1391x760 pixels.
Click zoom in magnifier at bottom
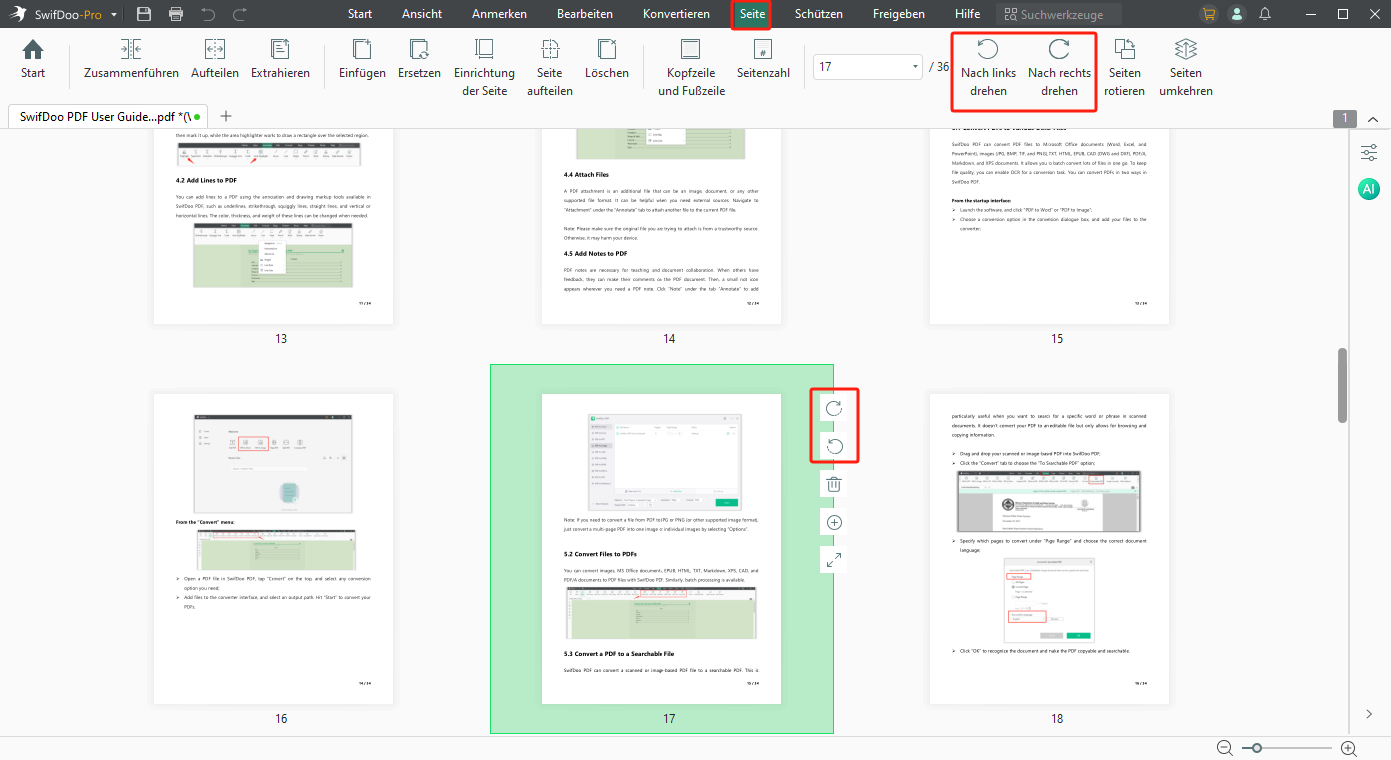click(x=1348, y=748)
